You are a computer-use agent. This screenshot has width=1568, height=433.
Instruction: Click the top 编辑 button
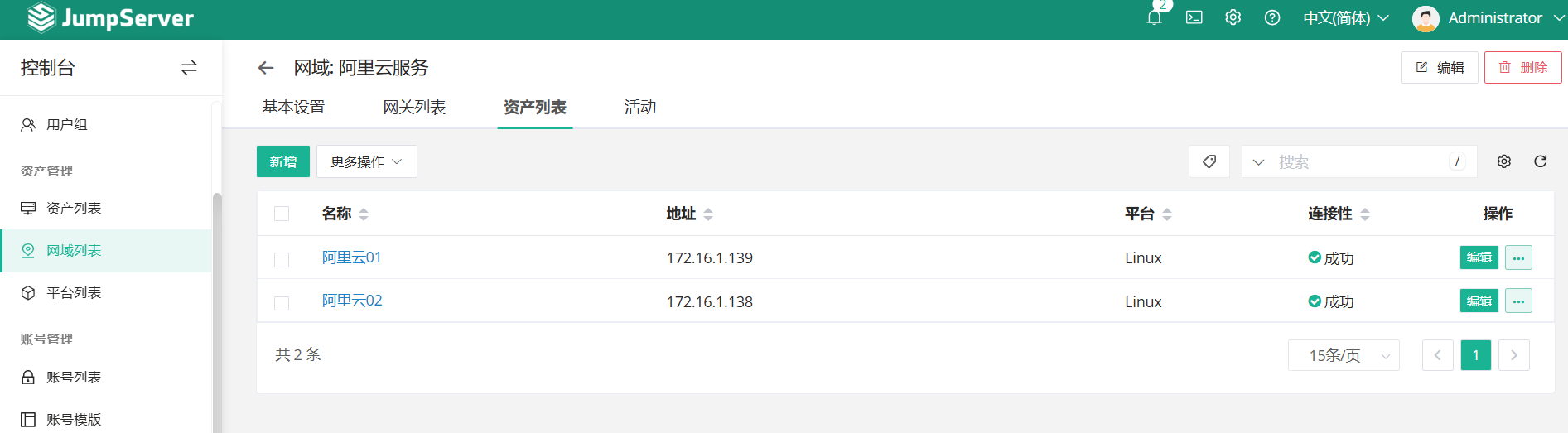pos(1440,67)
